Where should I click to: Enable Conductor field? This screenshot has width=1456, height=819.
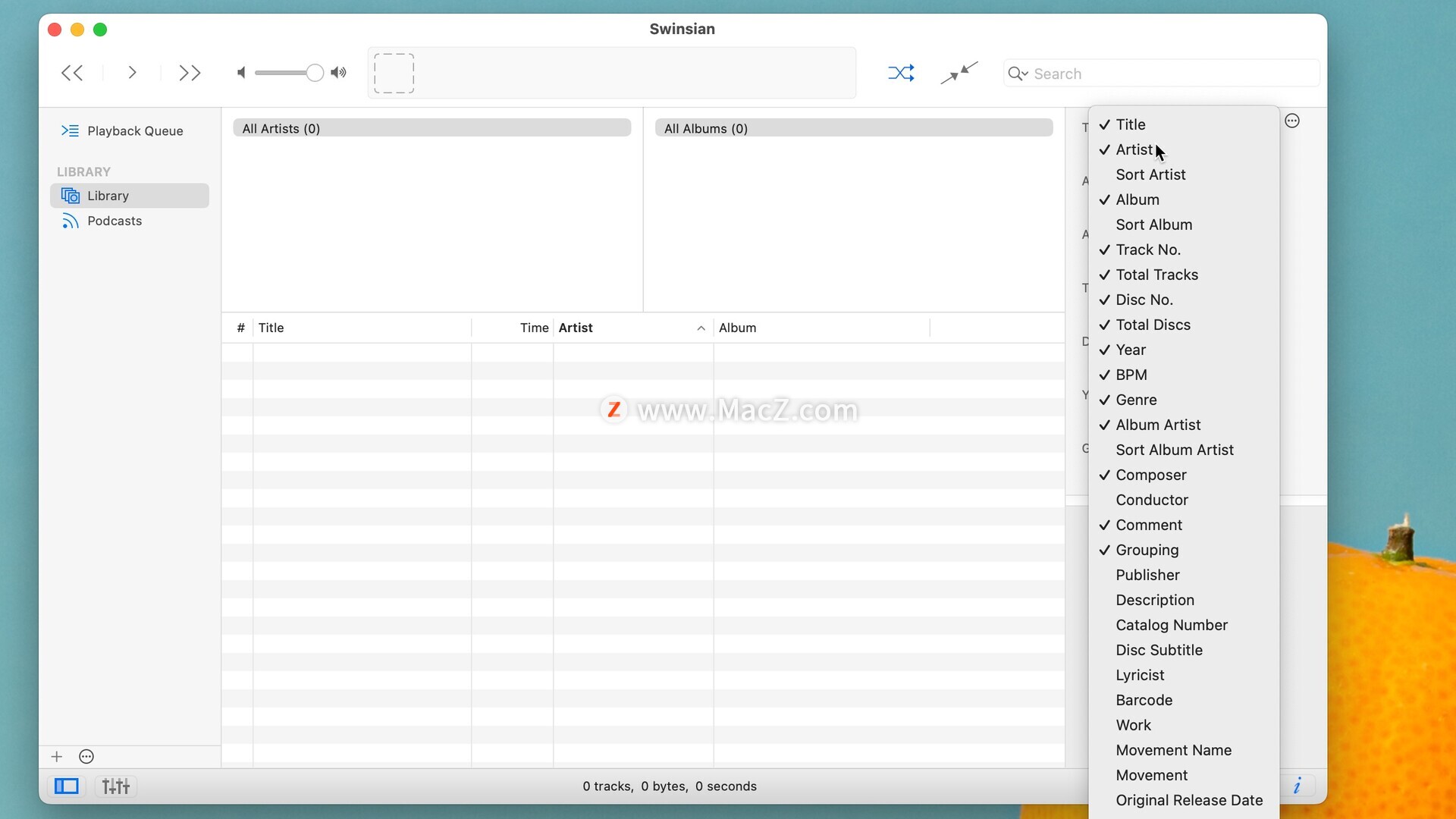pos(1184,500)
